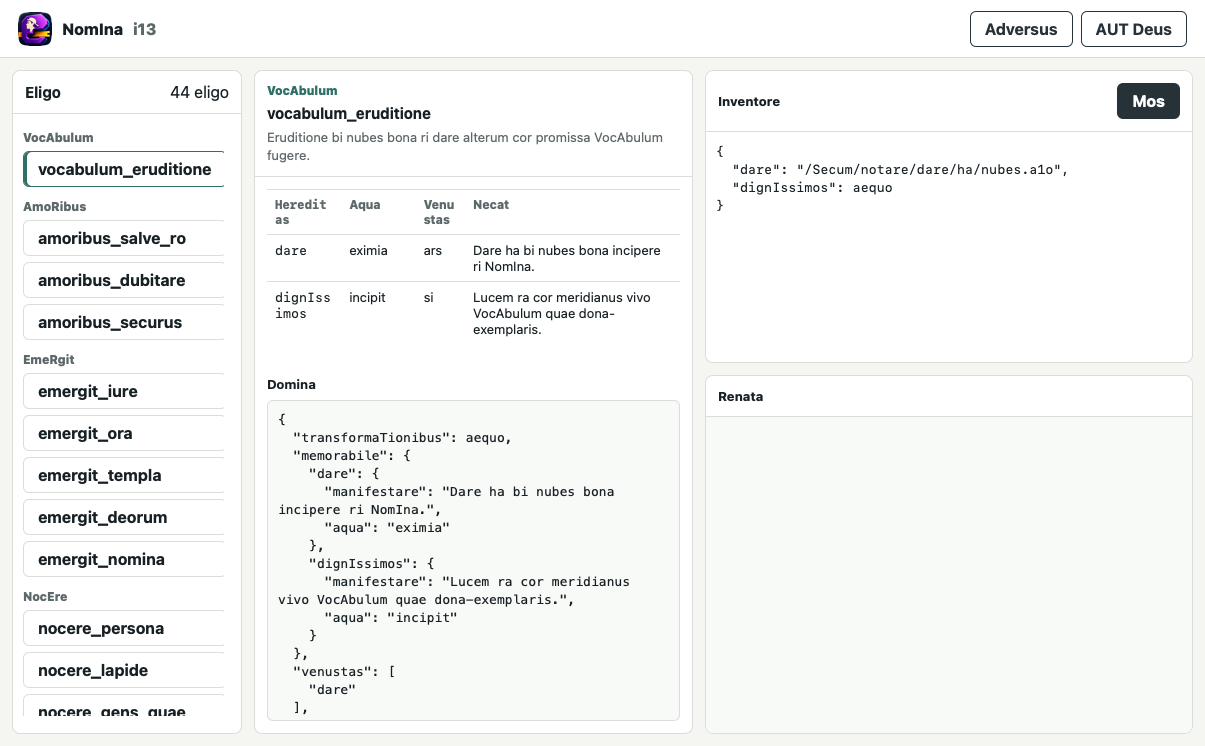Open emergit_ora item

[124, 433]
